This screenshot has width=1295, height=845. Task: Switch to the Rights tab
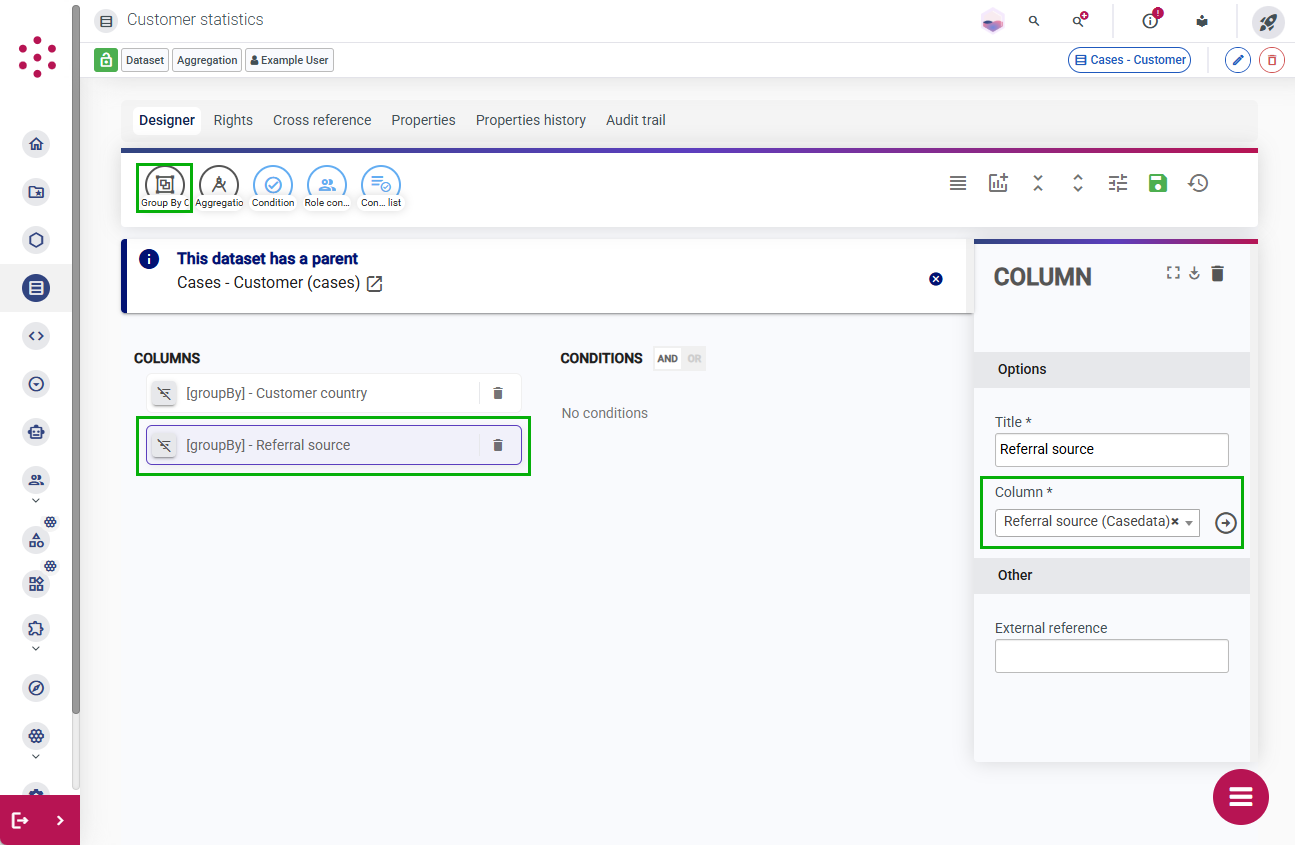[x=233, y=120]
